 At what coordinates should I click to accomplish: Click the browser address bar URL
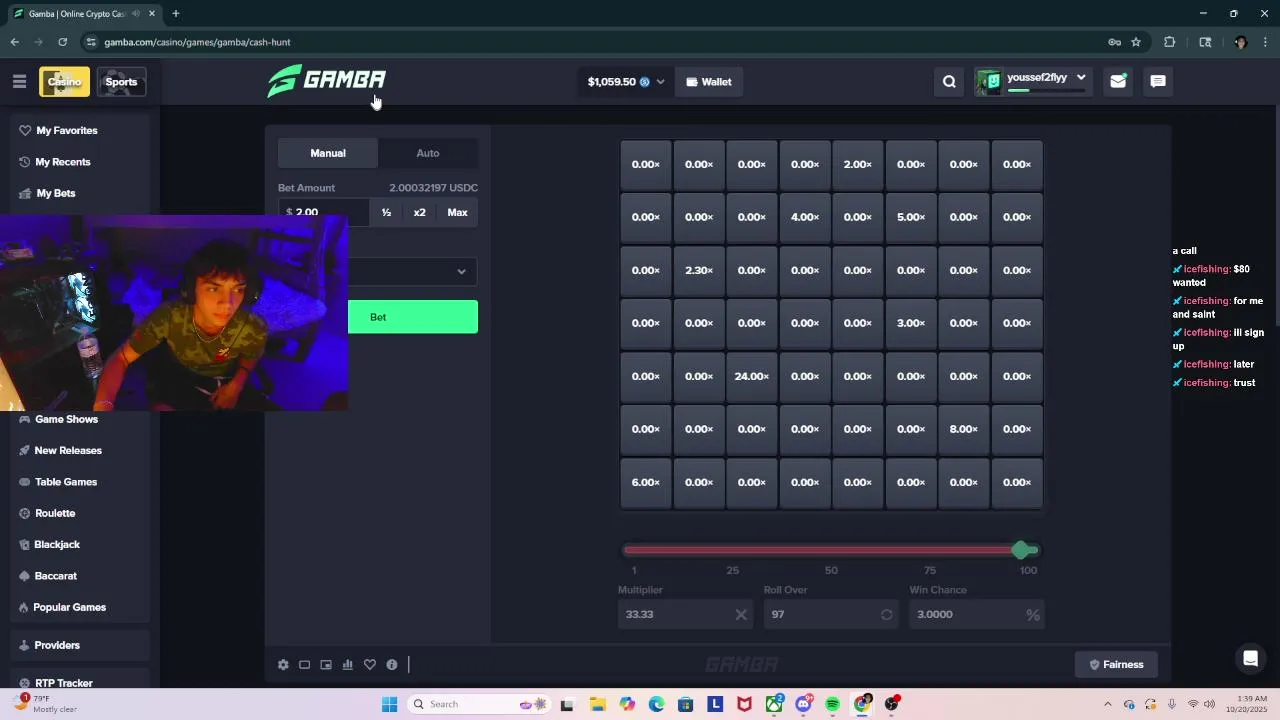pyautogui.click(x=197, y=42)
